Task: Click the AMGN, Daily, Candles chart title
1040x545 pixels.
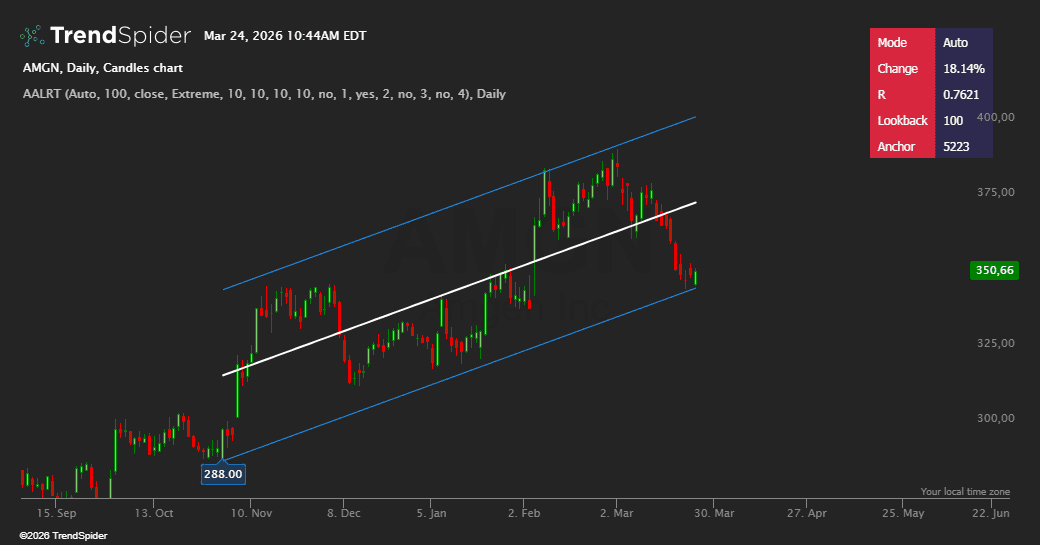Action: pos(103,68)
